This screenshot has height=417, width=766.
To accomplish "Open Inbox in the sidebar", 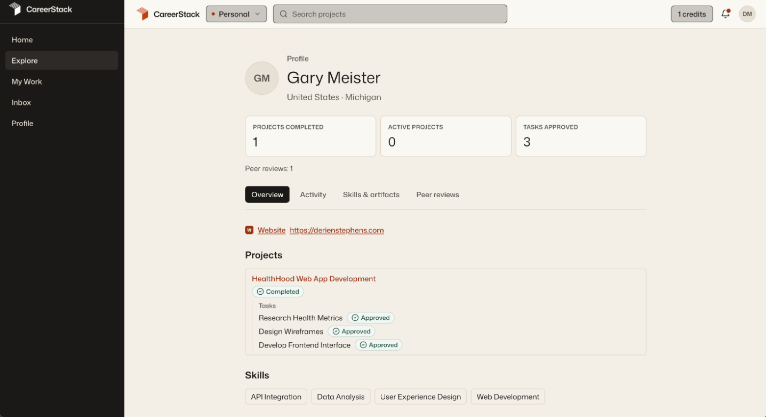I will click(x=62, y=103).
